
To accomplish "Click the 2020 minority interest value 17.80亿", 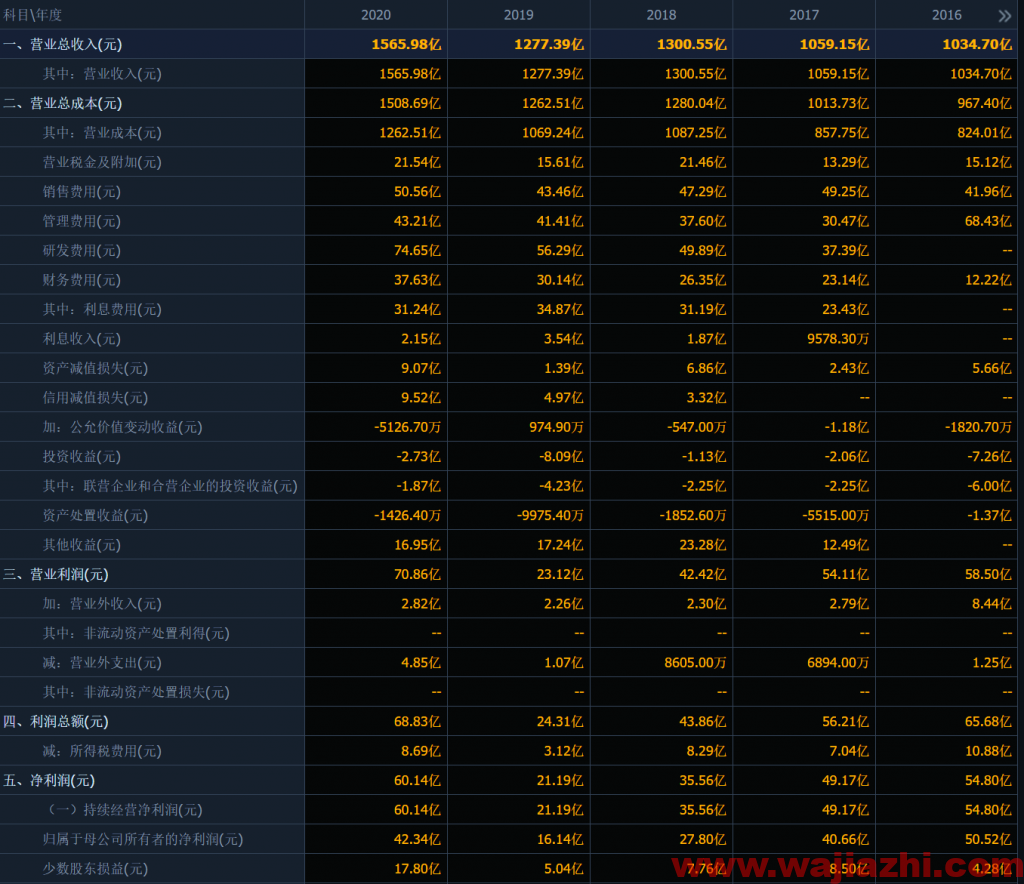I will click(417, 869).
